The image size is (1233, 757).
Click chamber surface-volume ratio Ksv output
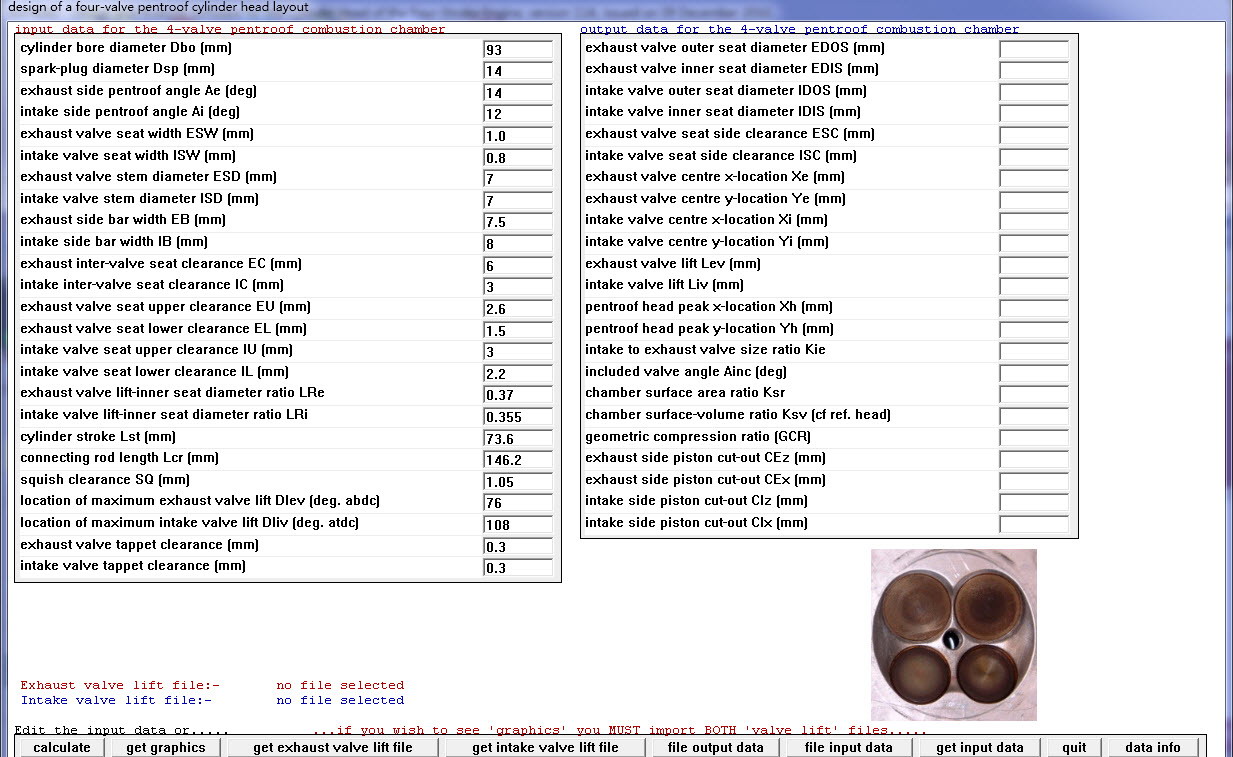point(1034,416)
